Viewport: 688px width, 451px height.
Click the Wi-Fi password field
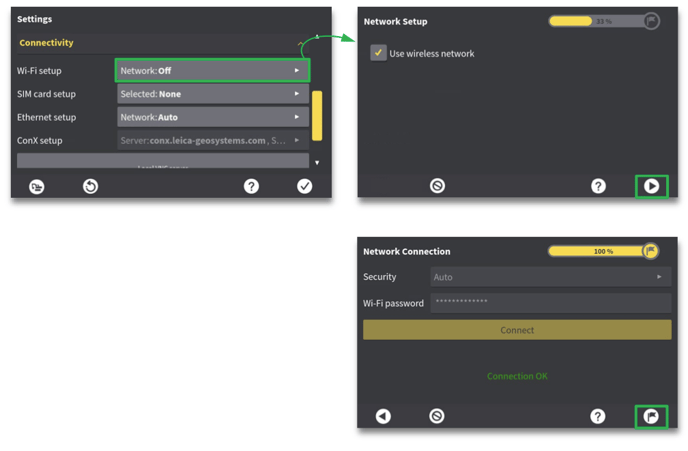pos(550,303)
